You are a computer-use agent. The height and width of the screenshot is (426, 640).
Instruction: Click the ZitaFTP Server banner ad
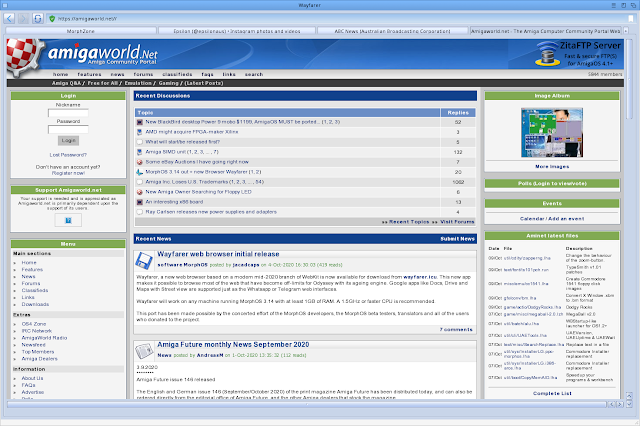pyautogui.click(x=577, y=53)
